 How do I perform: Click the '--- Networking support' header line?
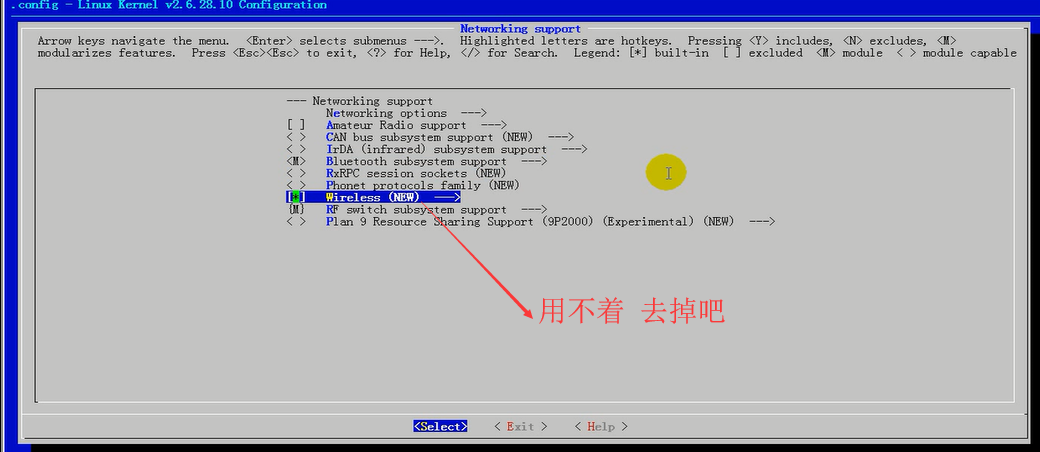pyautogui.click(x=359, y=101)
